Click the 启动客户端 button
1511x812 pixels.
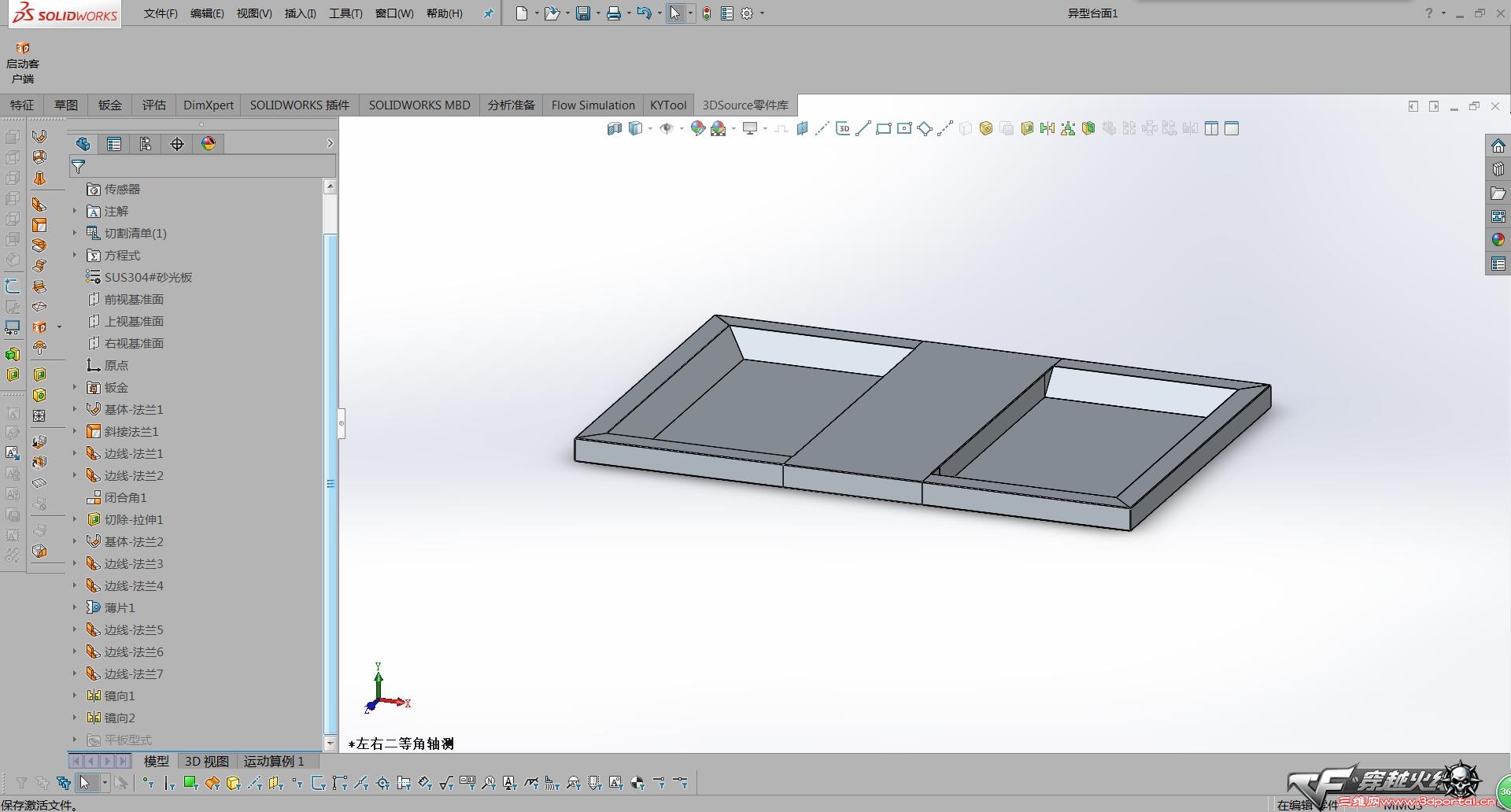[x=23, y=63]
